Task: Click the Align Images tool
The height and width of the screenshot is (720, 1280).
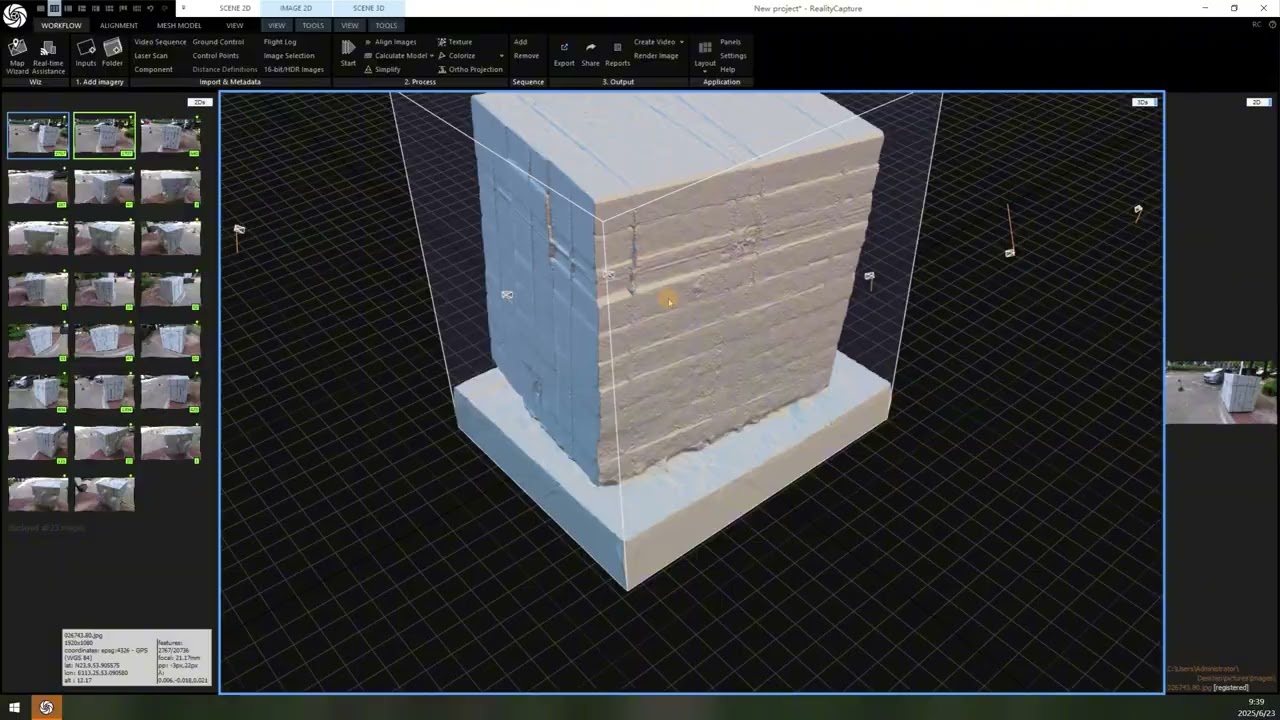Action: pos(390,42)
